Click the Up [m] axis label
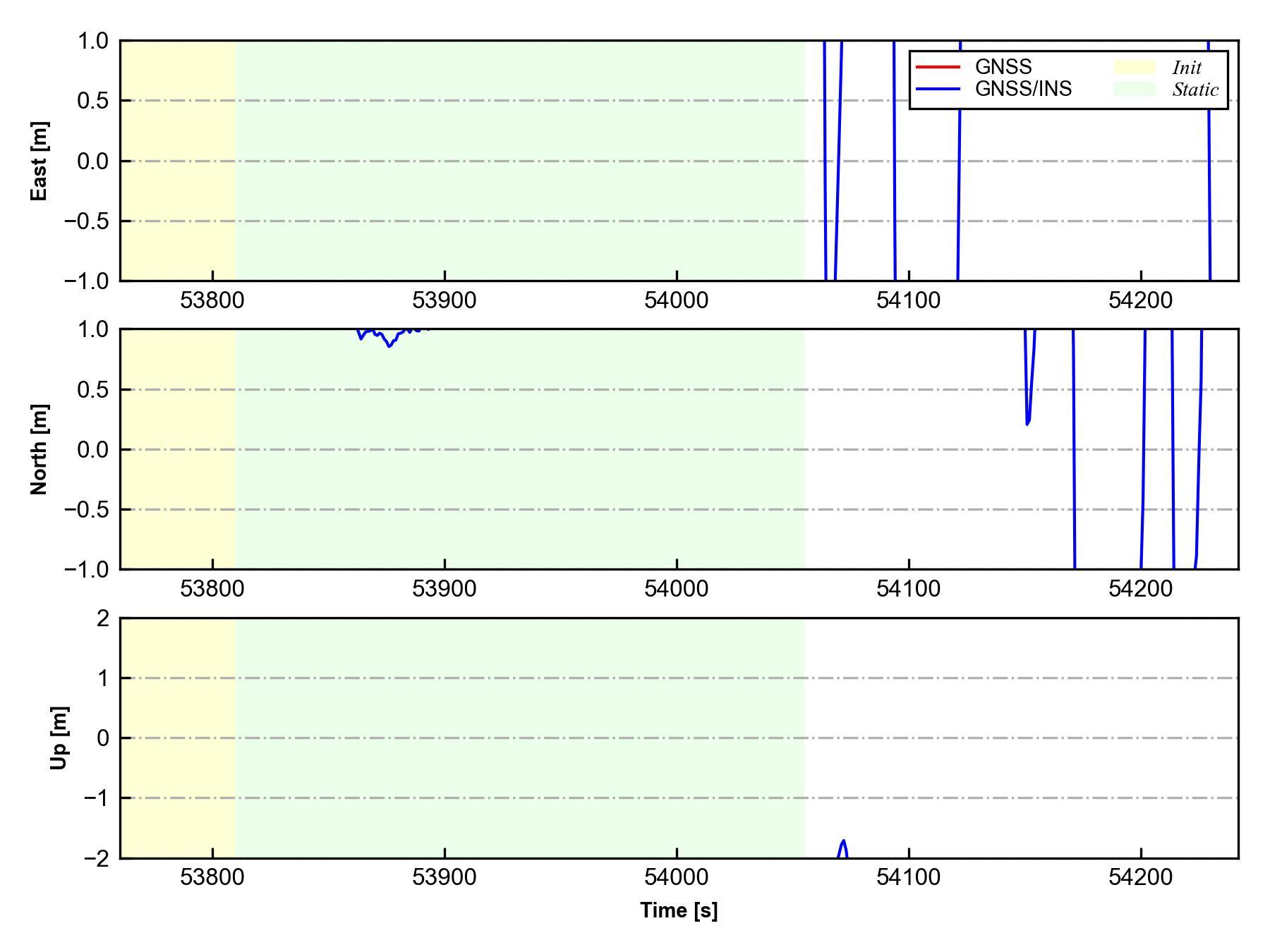 pyautogui.click(x=59, y=738)
